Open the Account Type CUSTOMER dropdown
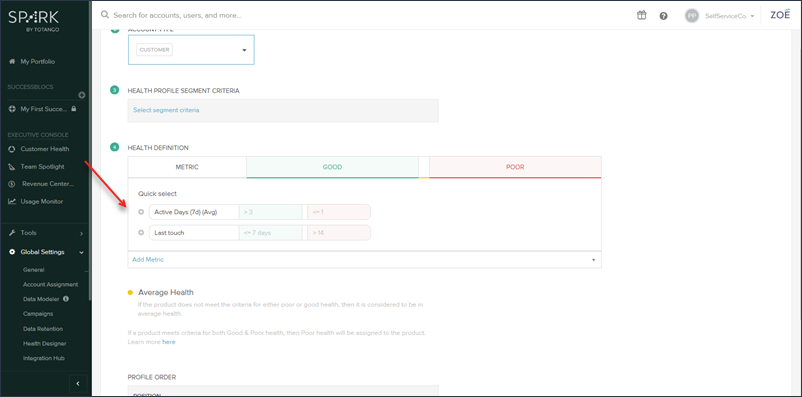 [x=191, y=50]
